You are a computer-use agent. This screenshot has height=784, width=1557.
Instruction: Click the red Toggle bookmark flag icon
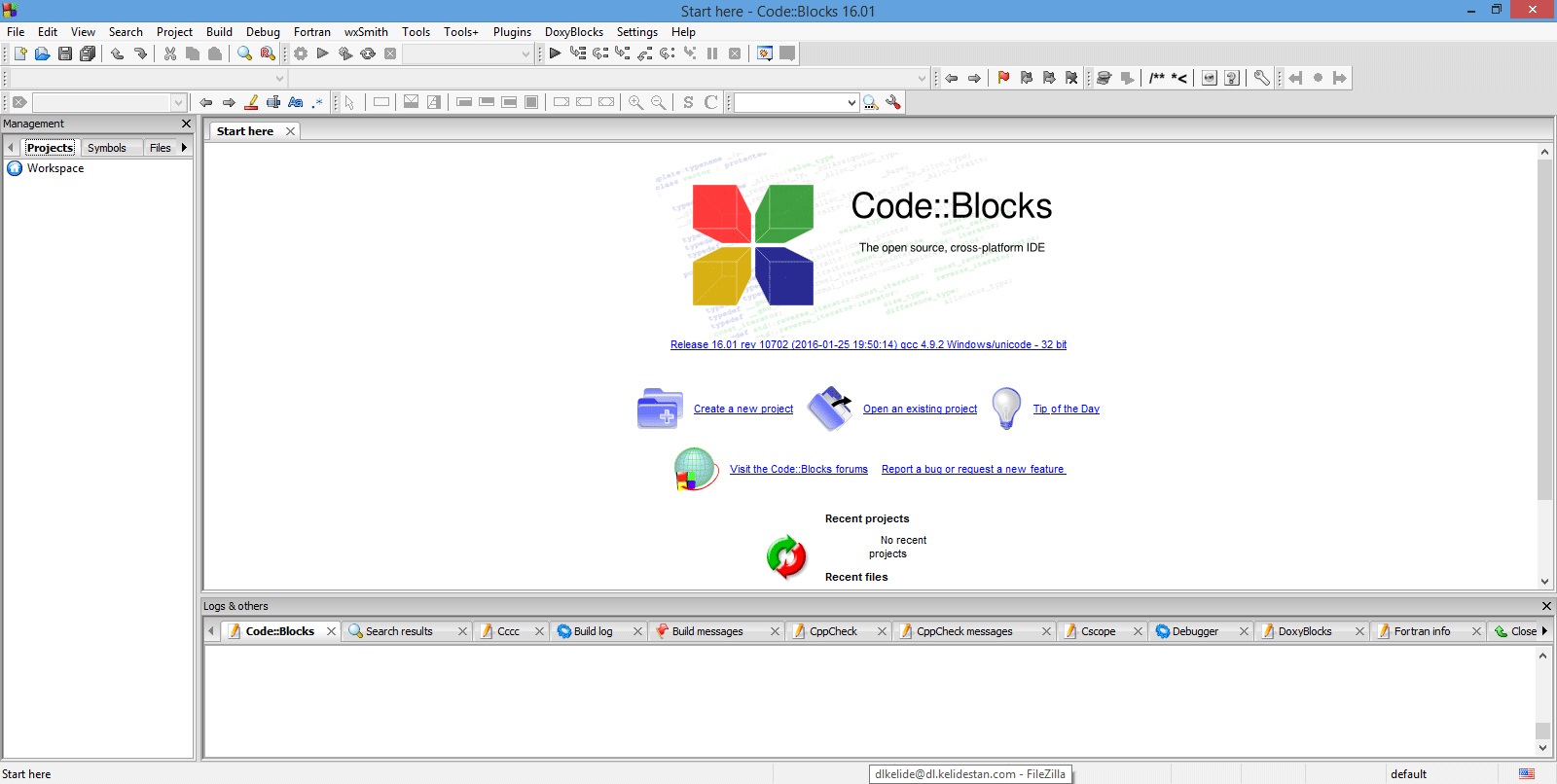click(x=1004, y=78)
